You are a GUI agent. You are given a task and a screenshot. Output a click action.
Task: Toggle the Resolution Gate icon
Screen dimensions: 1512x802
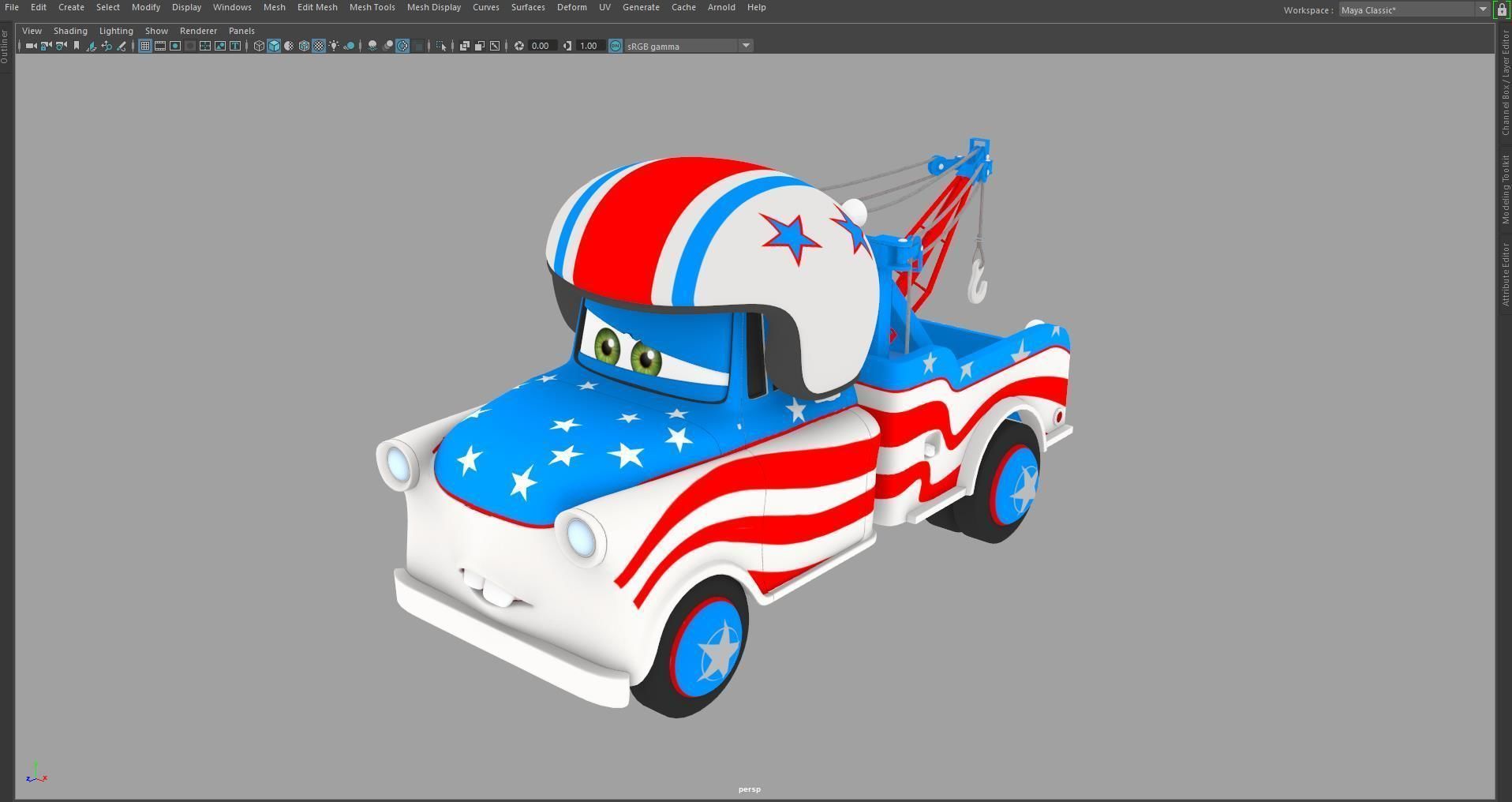point(175,46)
